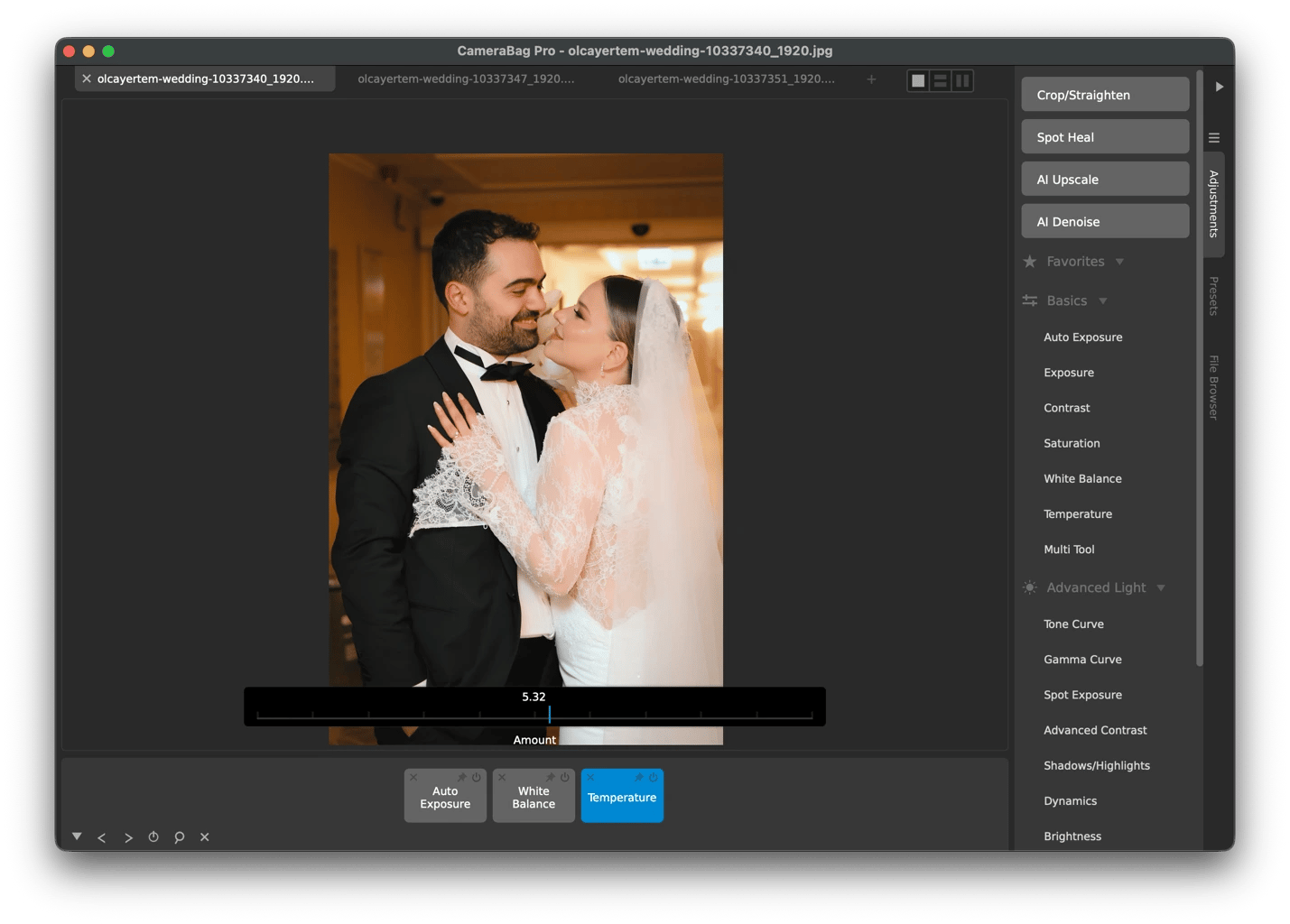This screenshot has height=924, width=1290.
Task: Open the hamburger menu icon
Action: coord(1214,138)
